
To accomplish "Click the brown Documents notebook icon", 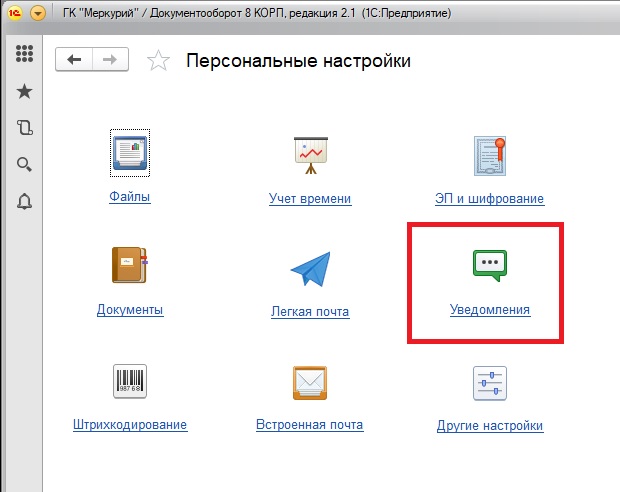I will coord(129,267).
